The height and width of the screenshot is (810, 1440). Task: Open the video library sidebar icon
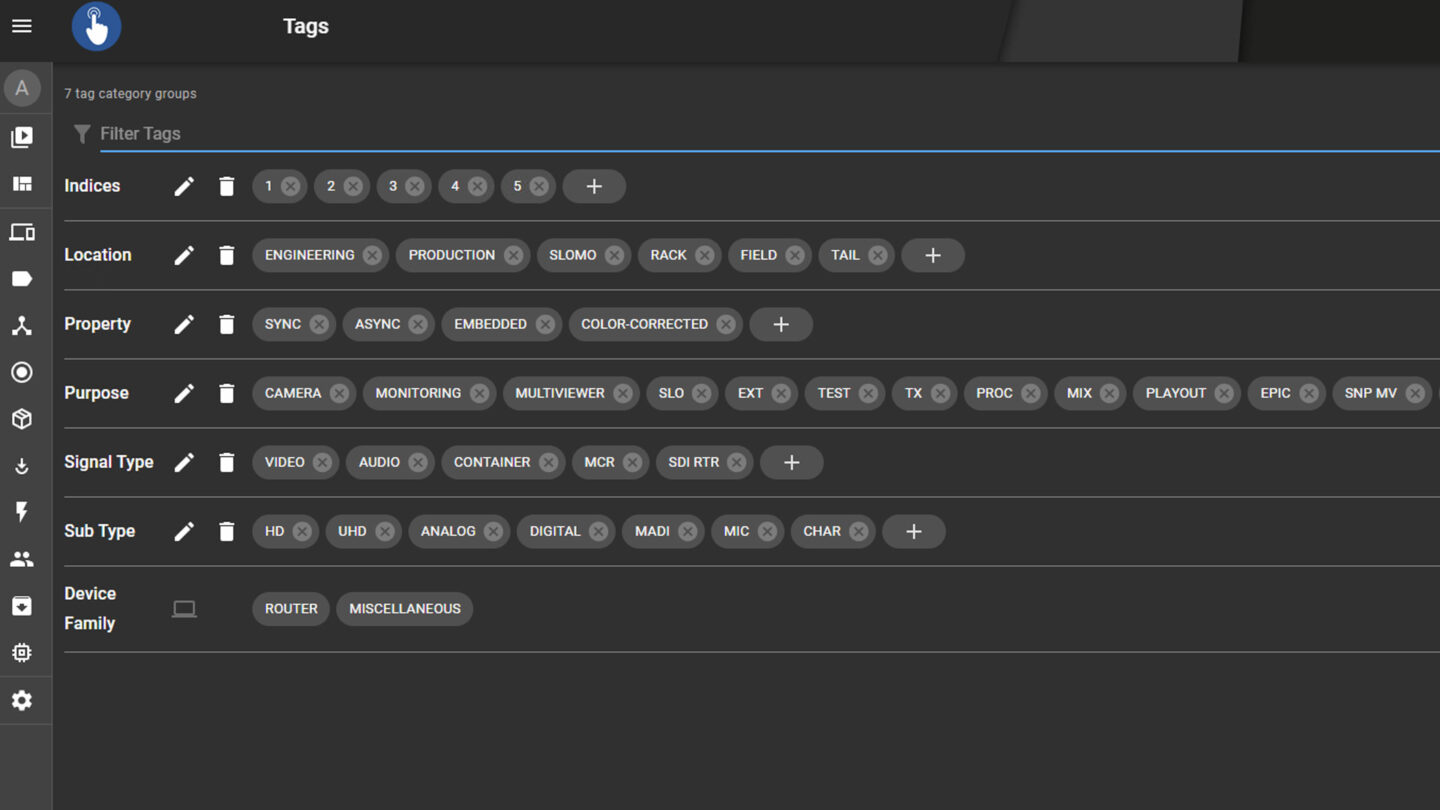22,137
